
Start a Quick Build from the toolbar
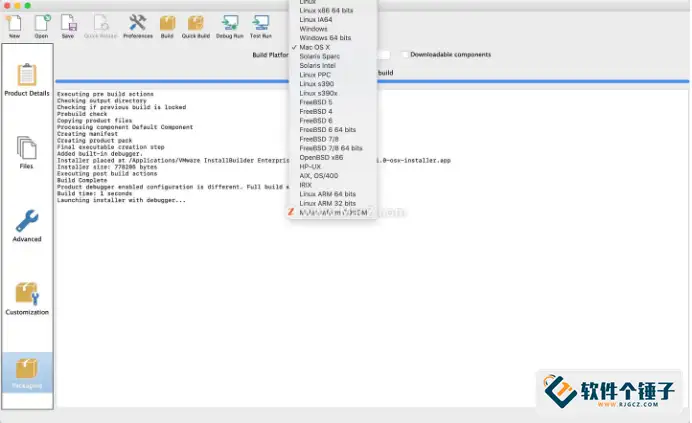[x=196, y=26]
